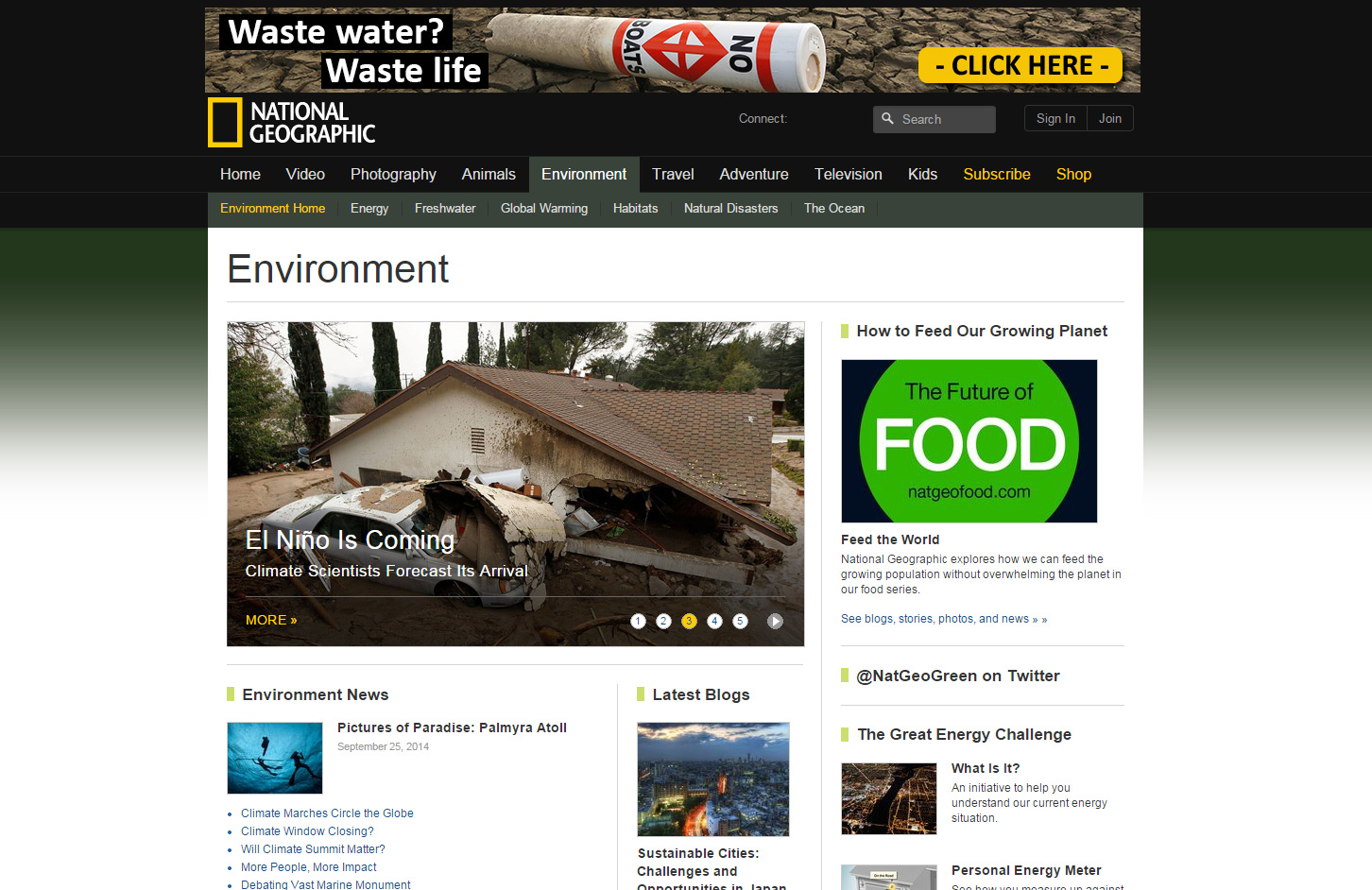The height and width of the screenshot is (890, 1372).
Task: Select carousel slide 5 dot
Action: 740,621
